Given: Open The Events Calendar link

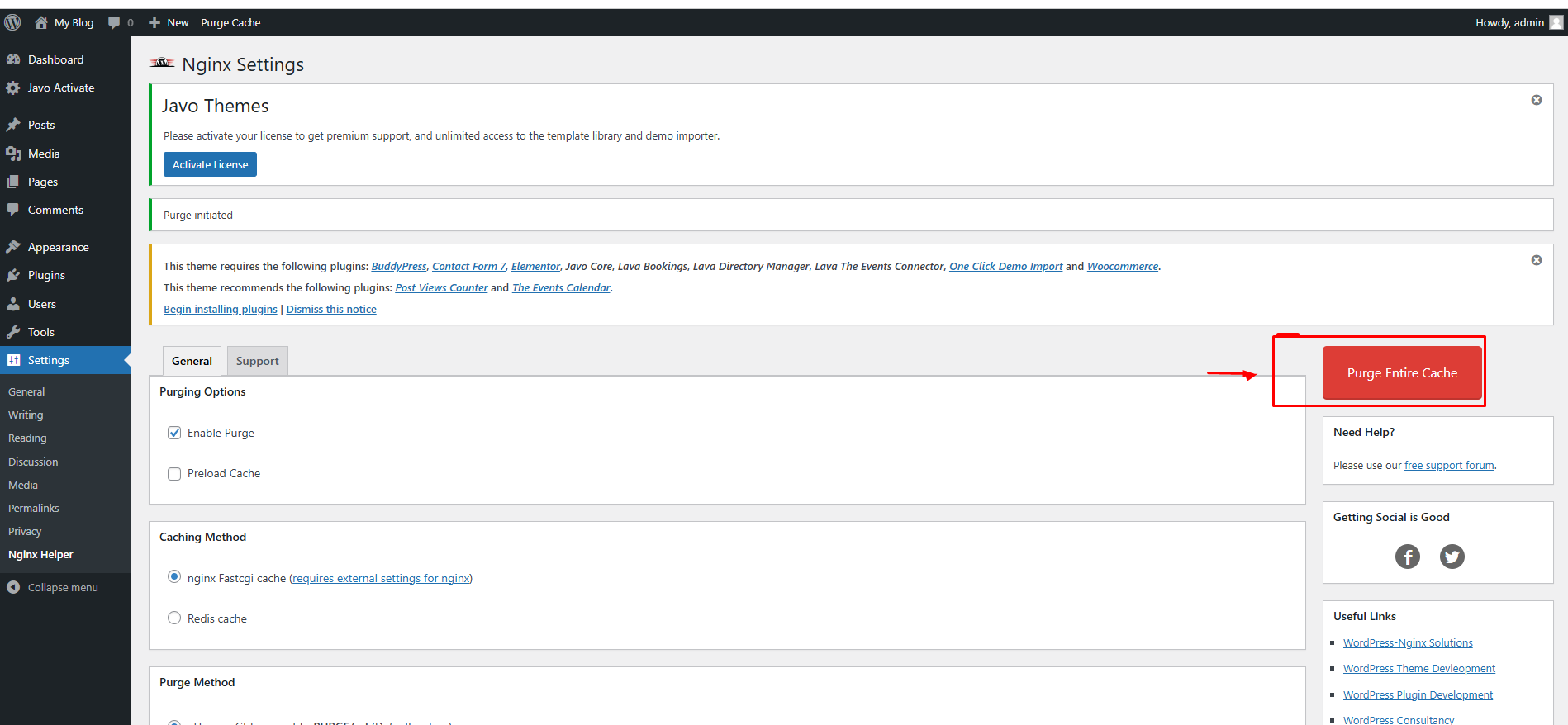Looking at the screenshot, I should (561, 287).
